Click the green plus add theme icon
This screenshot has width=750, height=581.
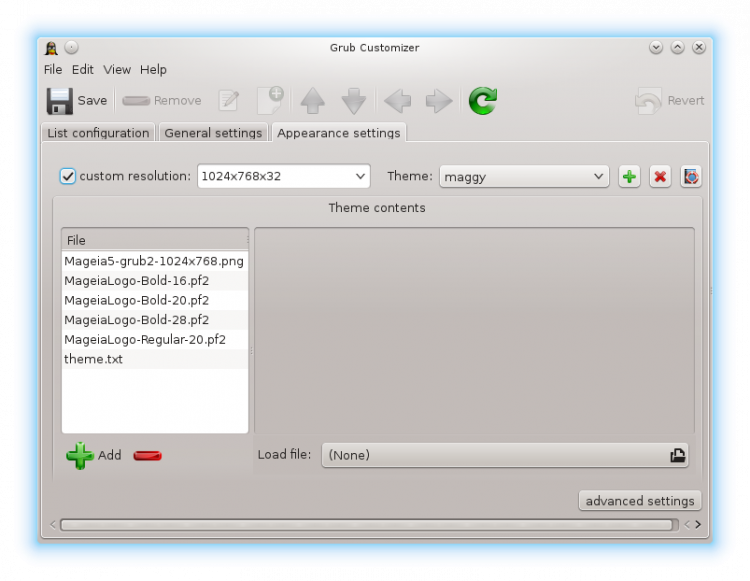[x=629, y=177]
